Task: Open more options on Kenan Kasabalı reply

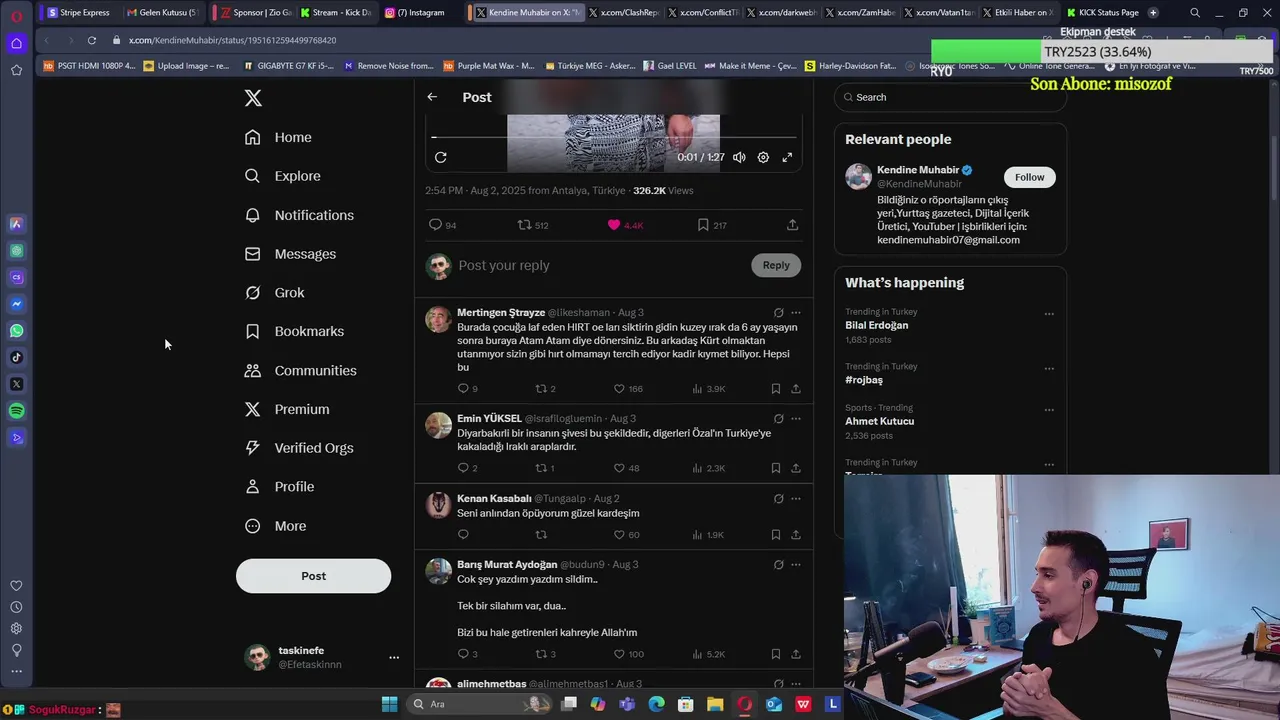Action: coord(796,498)
